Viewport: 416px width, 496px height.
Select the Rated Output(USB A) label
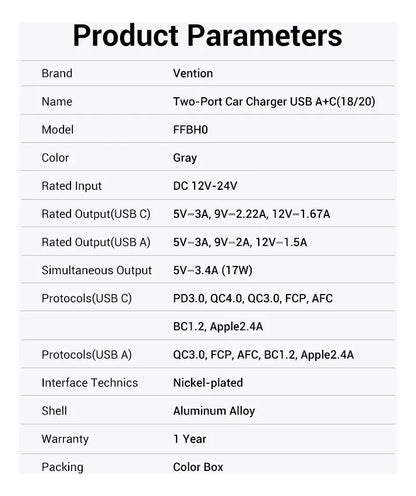[x=96, y=242]
